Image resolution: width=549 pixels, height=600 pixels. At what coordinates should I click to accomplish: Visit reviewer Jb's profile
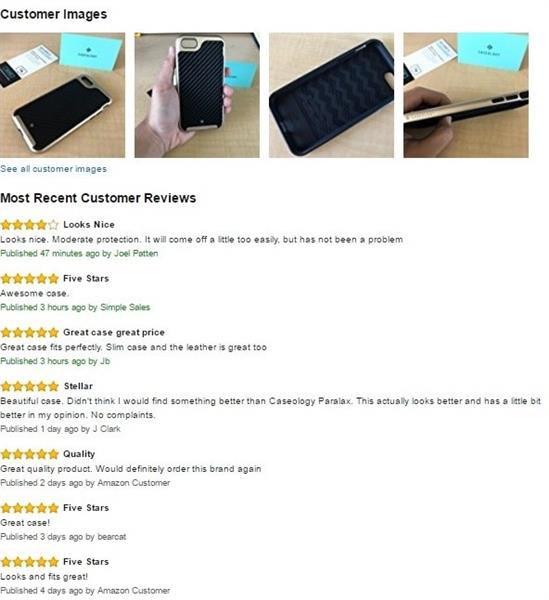pyautogui.click(x=105, y=361)
